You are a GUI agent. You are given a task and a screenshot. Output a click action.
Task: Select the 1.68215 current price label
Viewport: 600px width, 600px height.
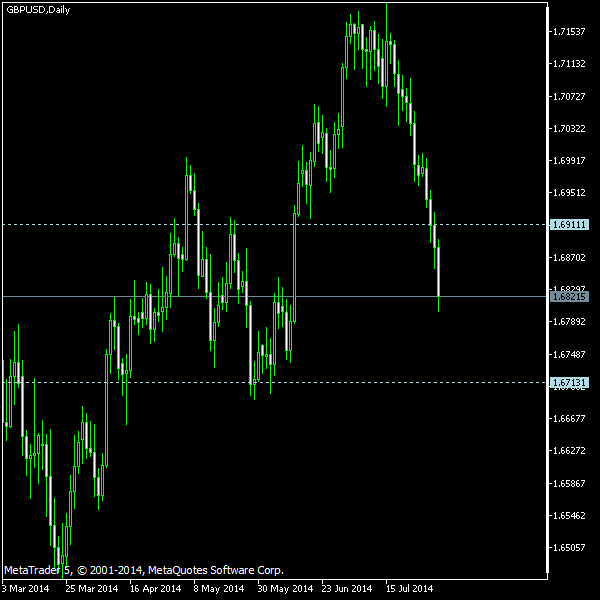pos(569,297)
